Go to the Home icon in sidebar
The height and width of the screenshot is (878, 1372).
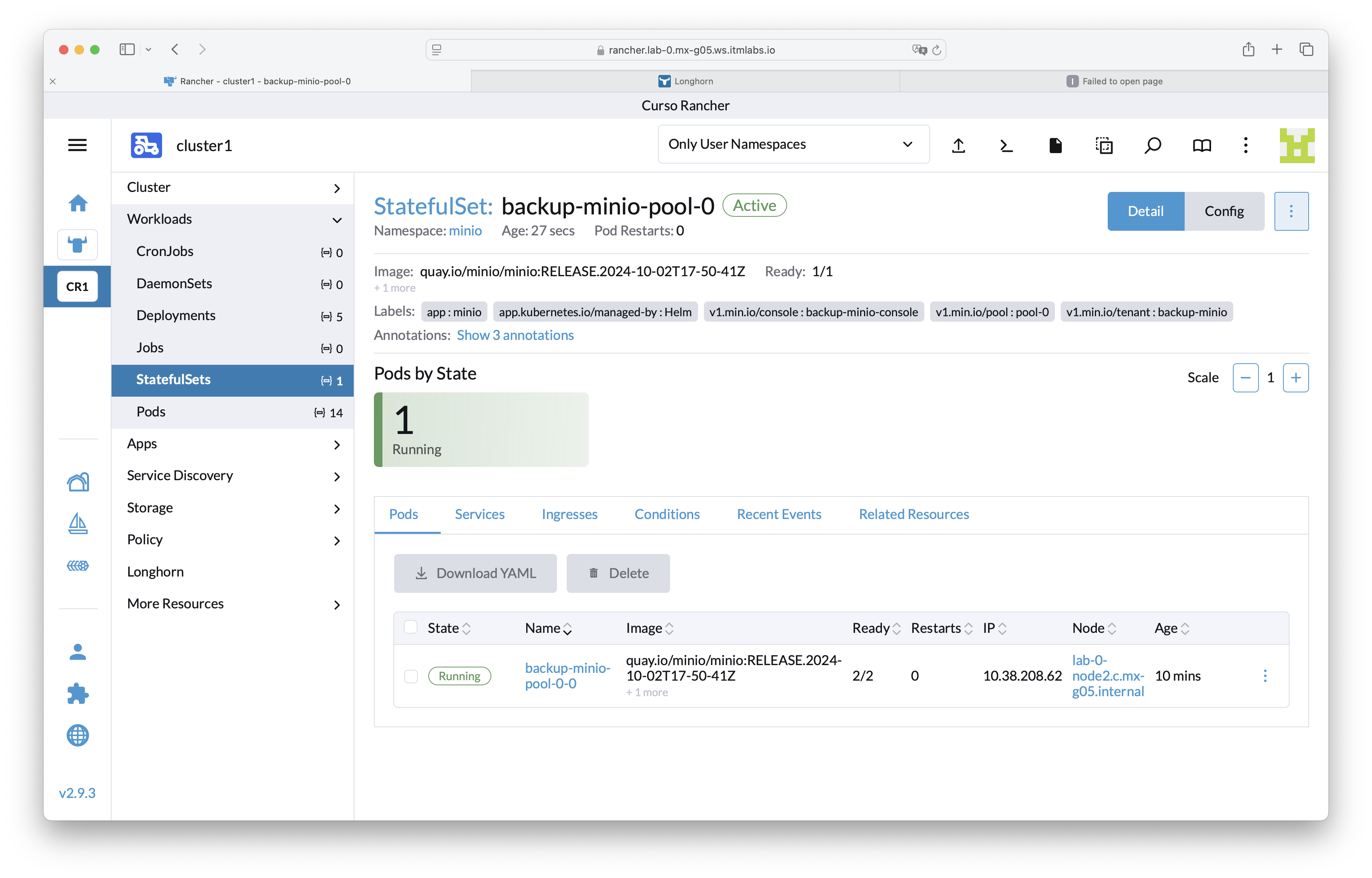point(78,203)
